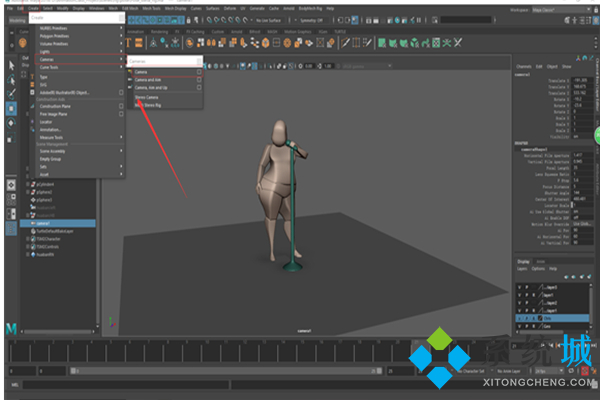Choose Stereo Camera from Cameras submenu
The height and width of the screenshot is (400, 600).
point(148,97)
